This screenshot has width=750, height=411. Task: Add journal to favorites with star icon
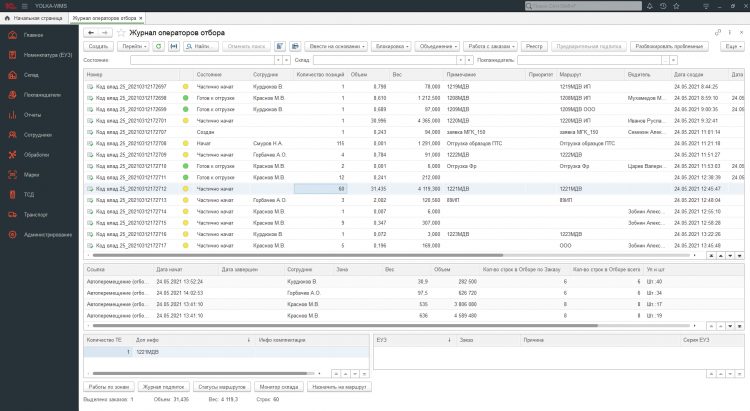tap(121, 32)
